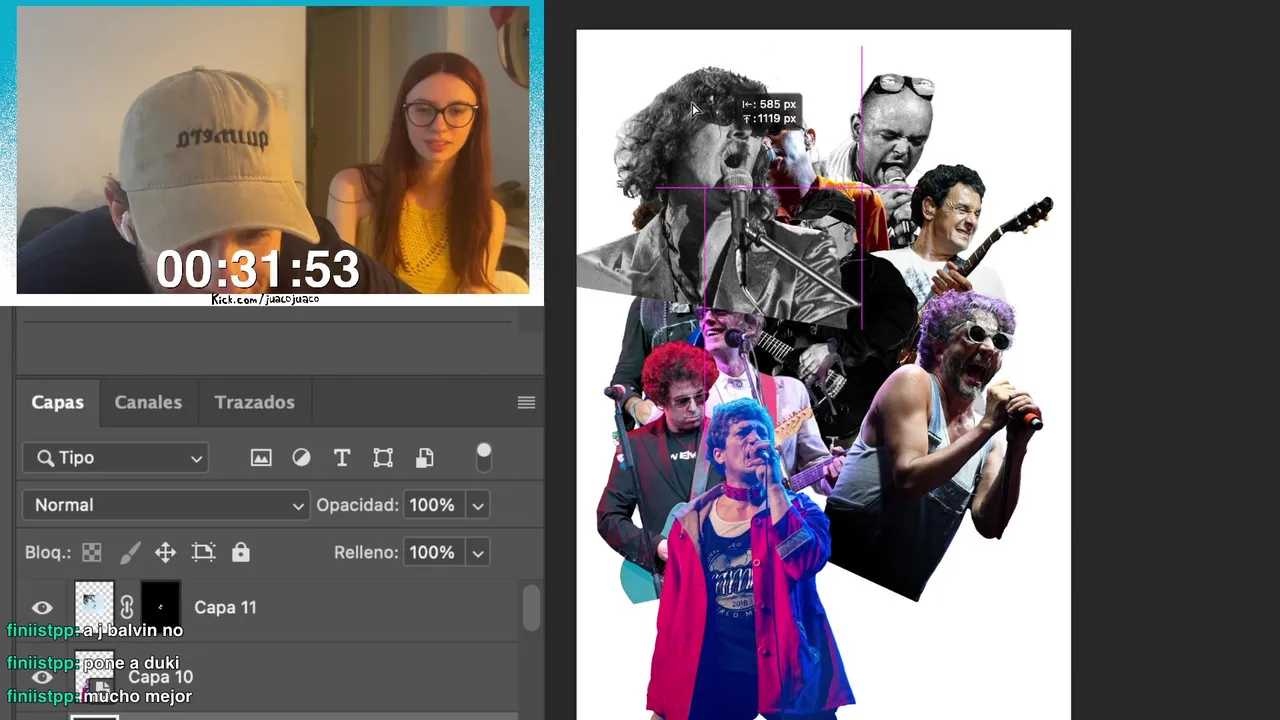Viewport: 1280px width, 720px height.
Task: Lock position move icon
Action: coord(165,552)
